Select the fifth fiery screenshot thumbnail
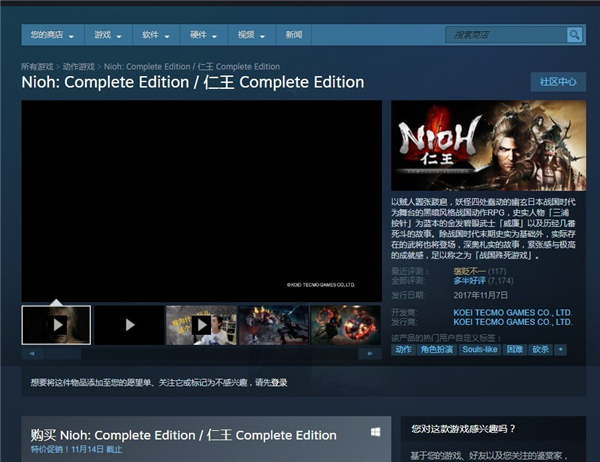The height and width of the screenshot is (462, 600). coord(346,325)
